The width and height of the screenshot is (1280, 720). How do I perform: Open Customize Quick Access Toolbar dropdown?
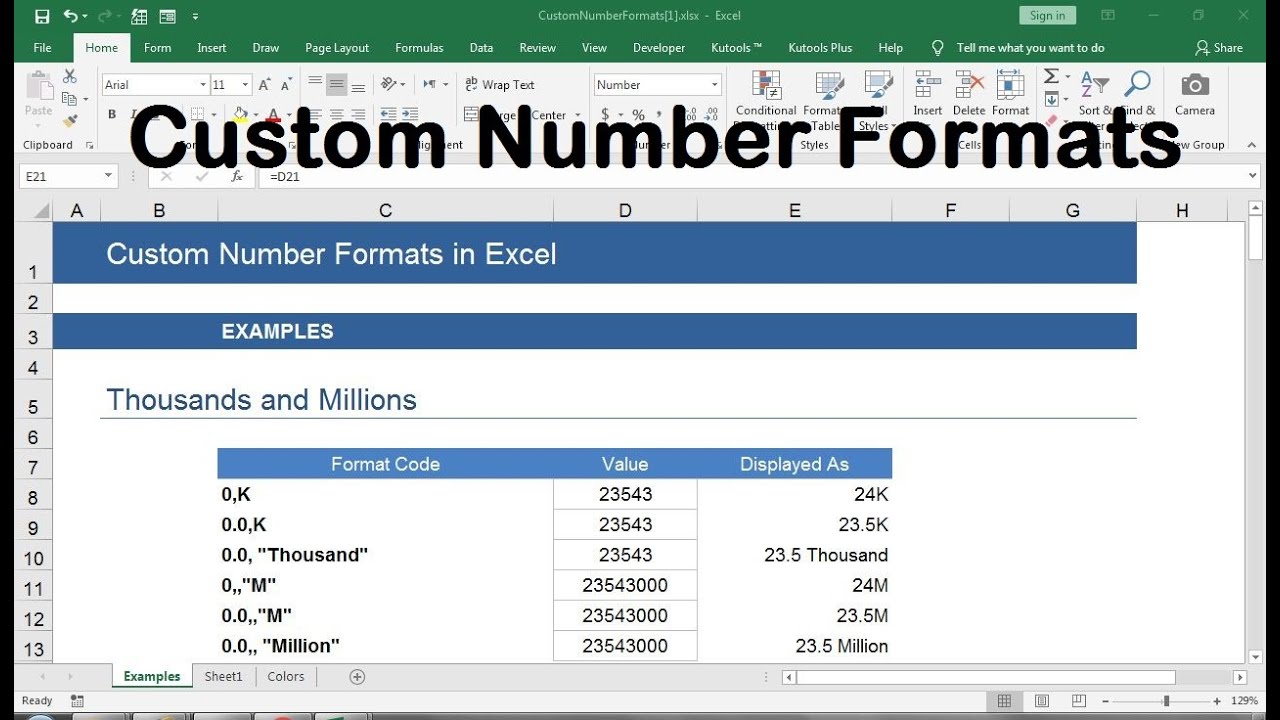pyautogui.click(x=195, y=16)
